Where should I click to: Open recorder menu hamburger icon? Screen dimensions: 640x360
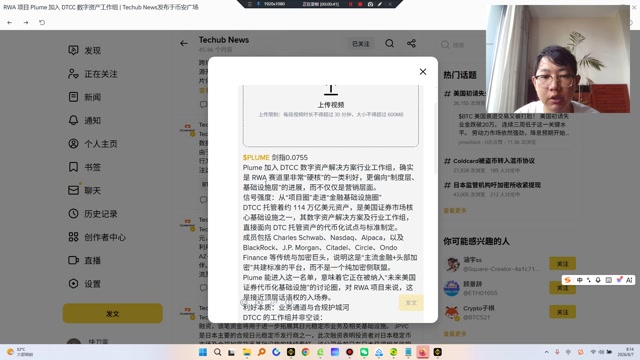tap(249, 4)
